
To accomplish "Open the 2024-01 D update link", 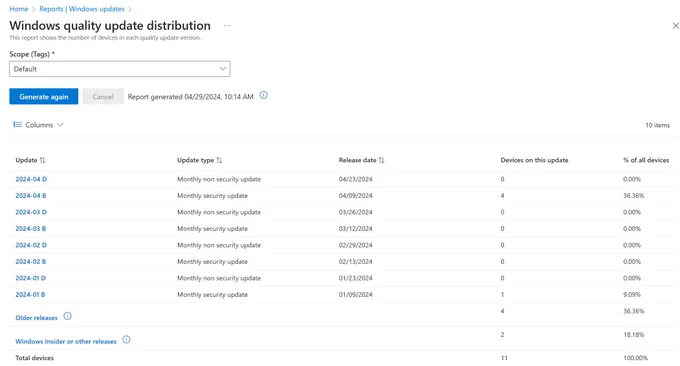I will (31, 278).
